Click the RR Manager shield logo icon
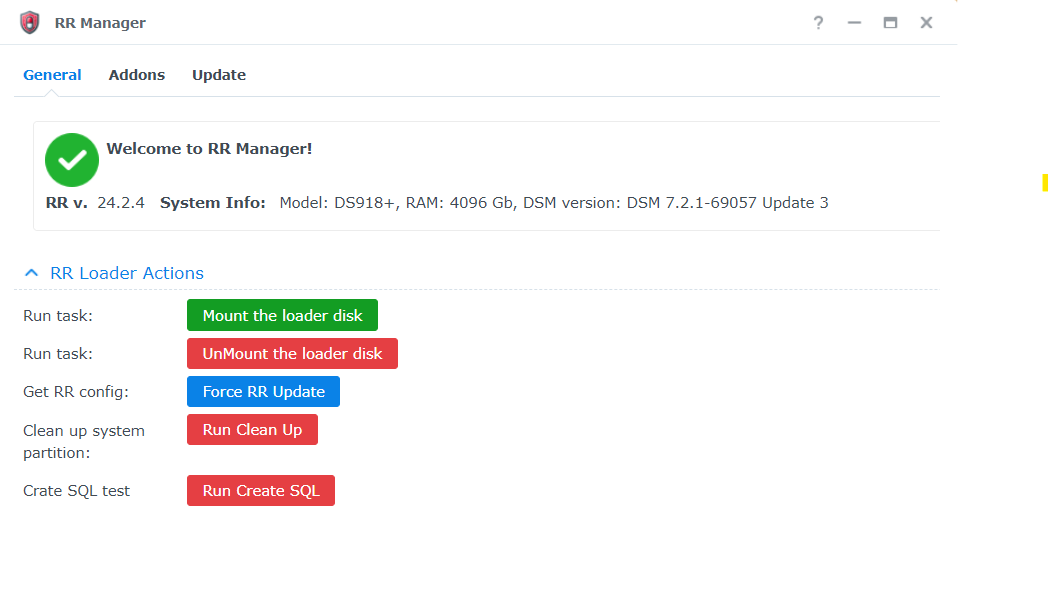Image resolution: width=1049 pixels, height=613 pixels. tap(29, 23)
